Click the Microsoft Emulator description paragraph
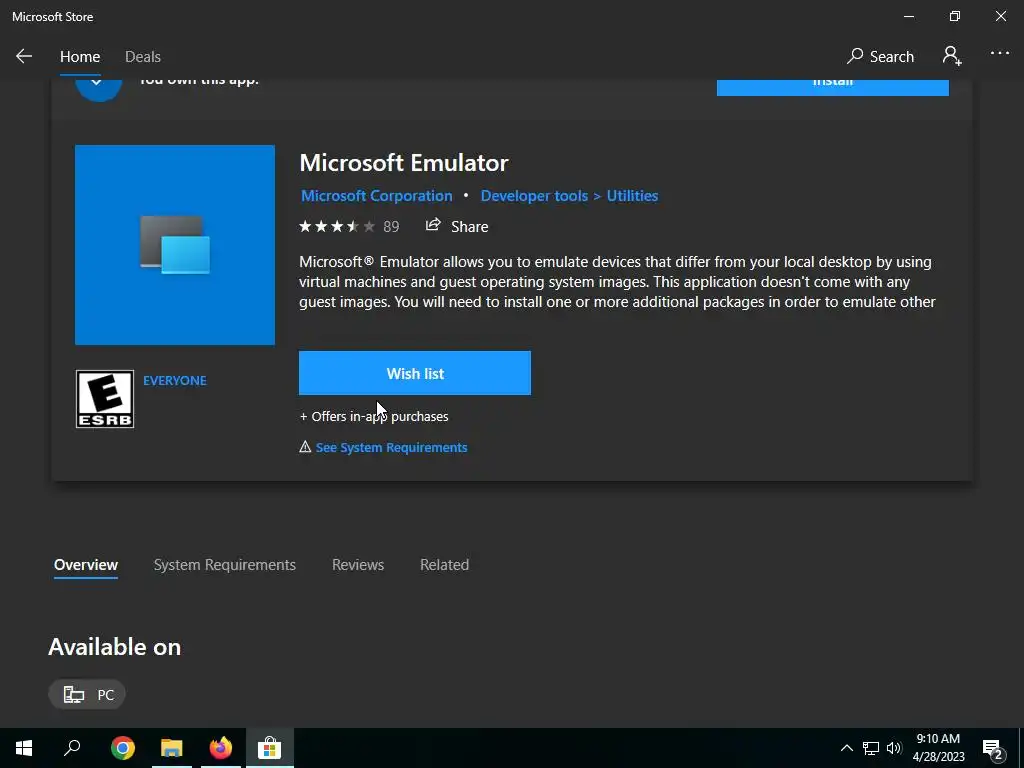Image resolution: width=1024 pixels, height=768 pixels. point(617,282)
